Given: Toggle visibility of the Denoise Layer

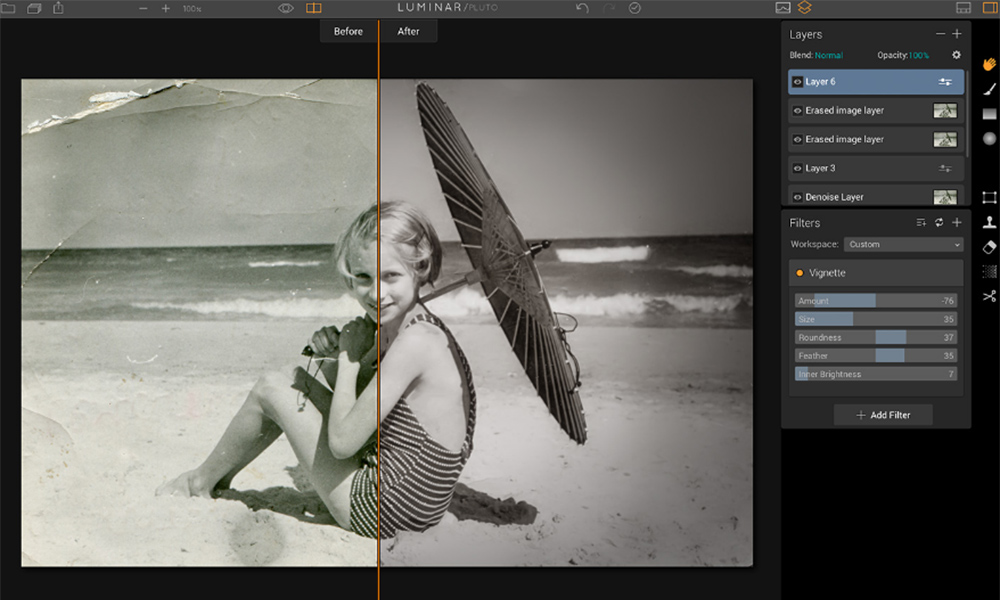Looking at the screenshot, I should click(x=797, y=197).
